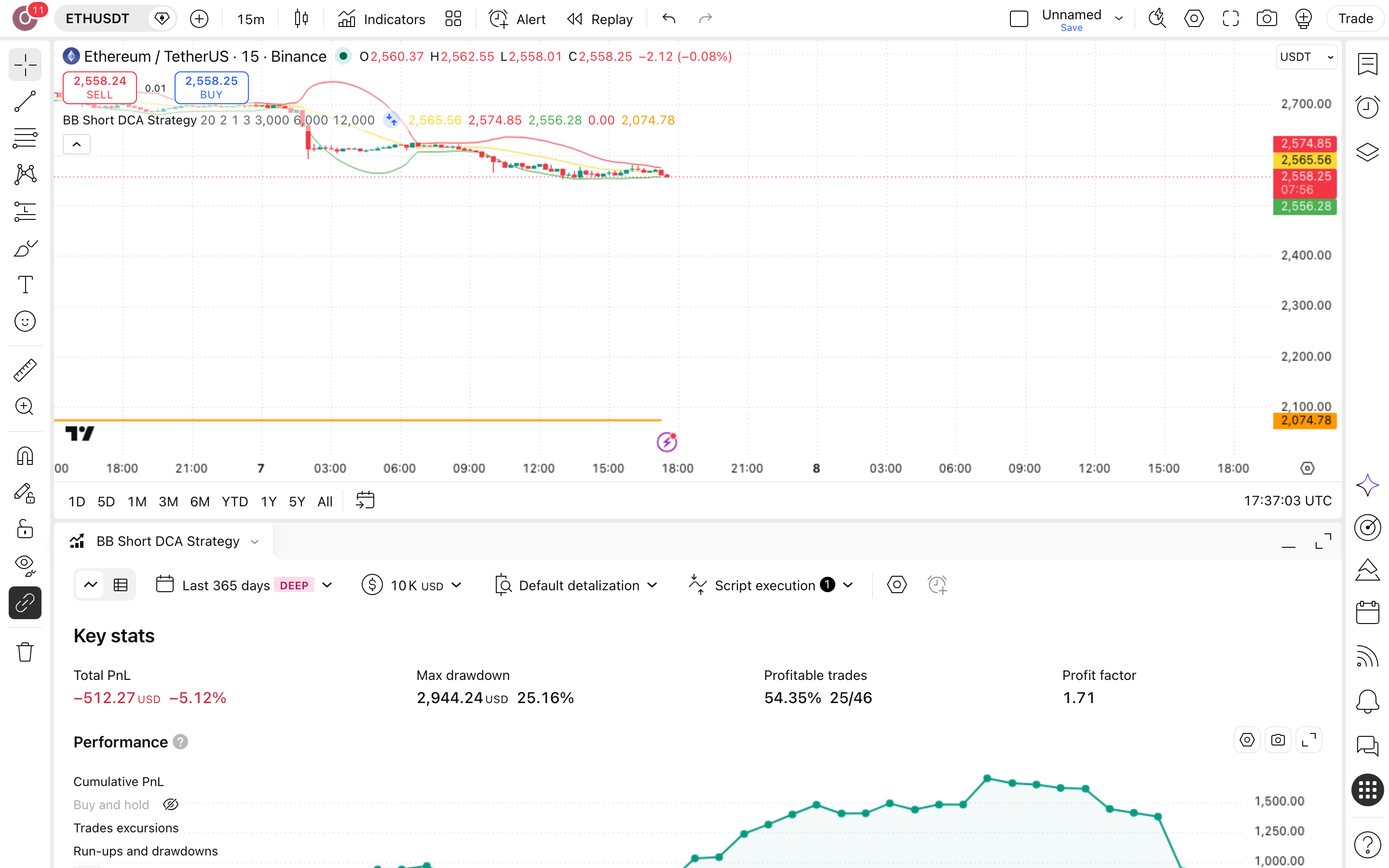Viewport: 1389px width, 868px height.
Task: Open the 15m interval menu
Action: [251, 19]
